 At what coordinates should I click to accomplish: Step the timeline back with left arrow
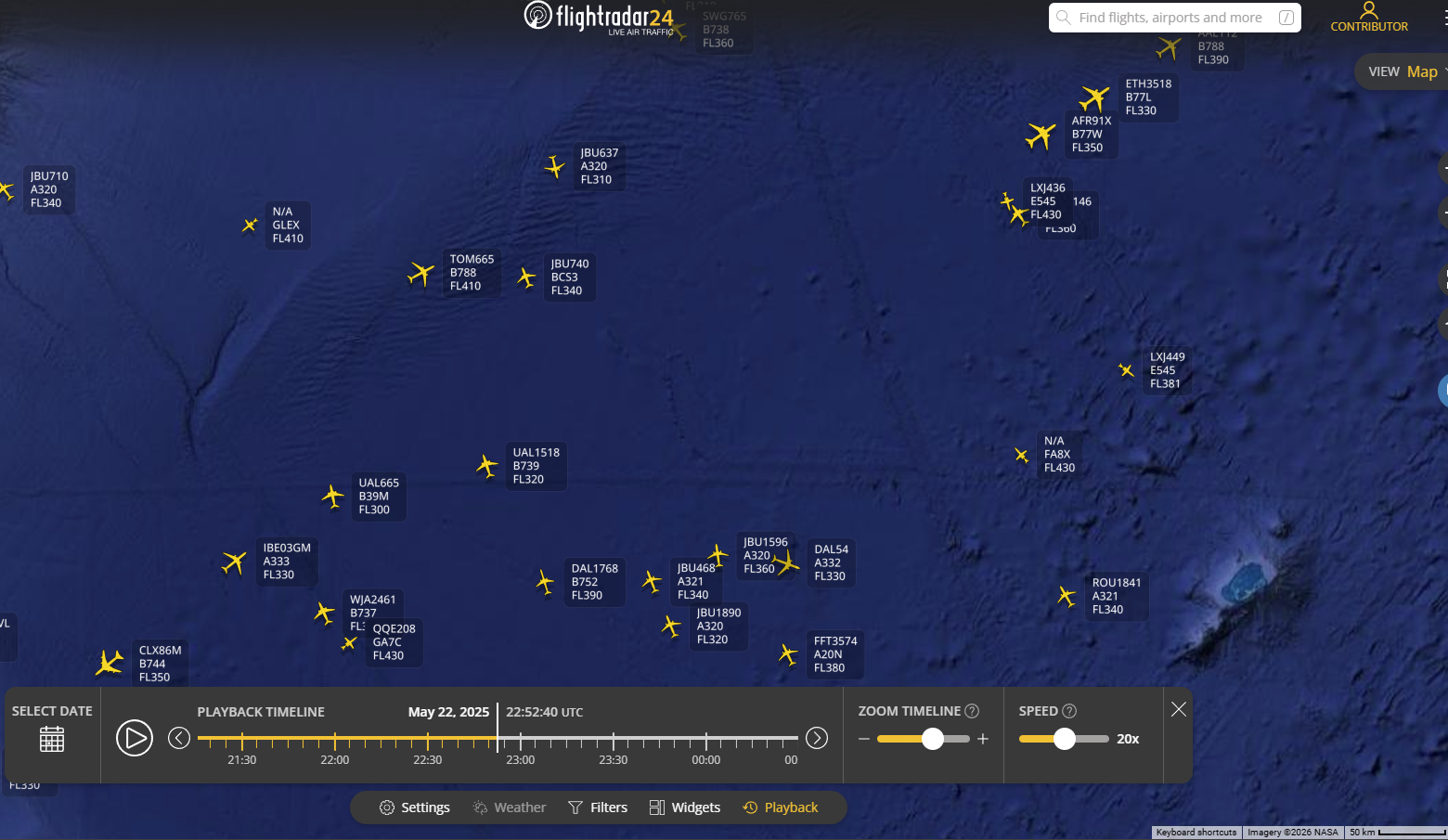point(179,738)
